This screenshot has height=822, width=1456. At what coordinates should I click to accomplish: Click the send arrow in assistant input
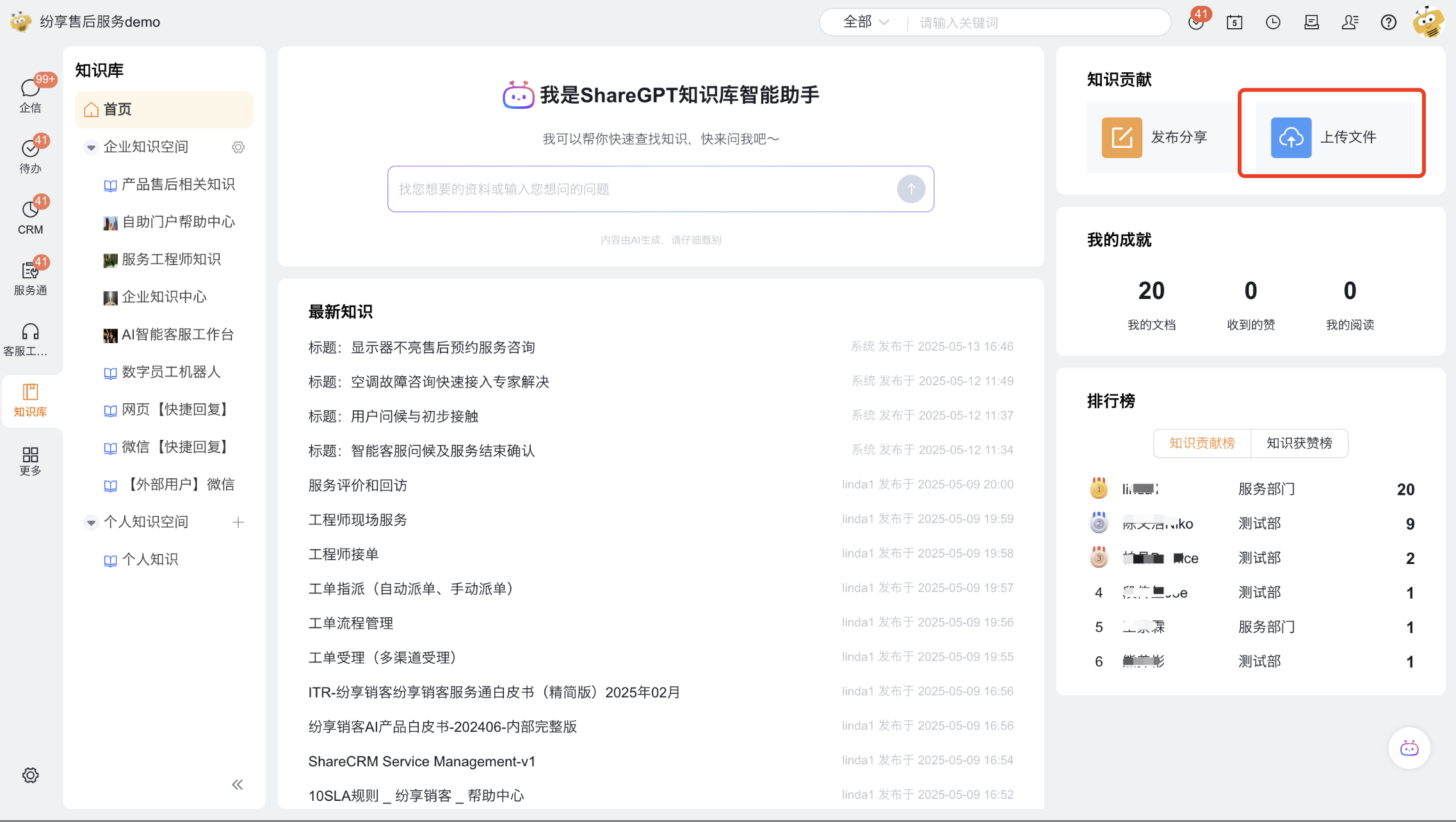910,189
